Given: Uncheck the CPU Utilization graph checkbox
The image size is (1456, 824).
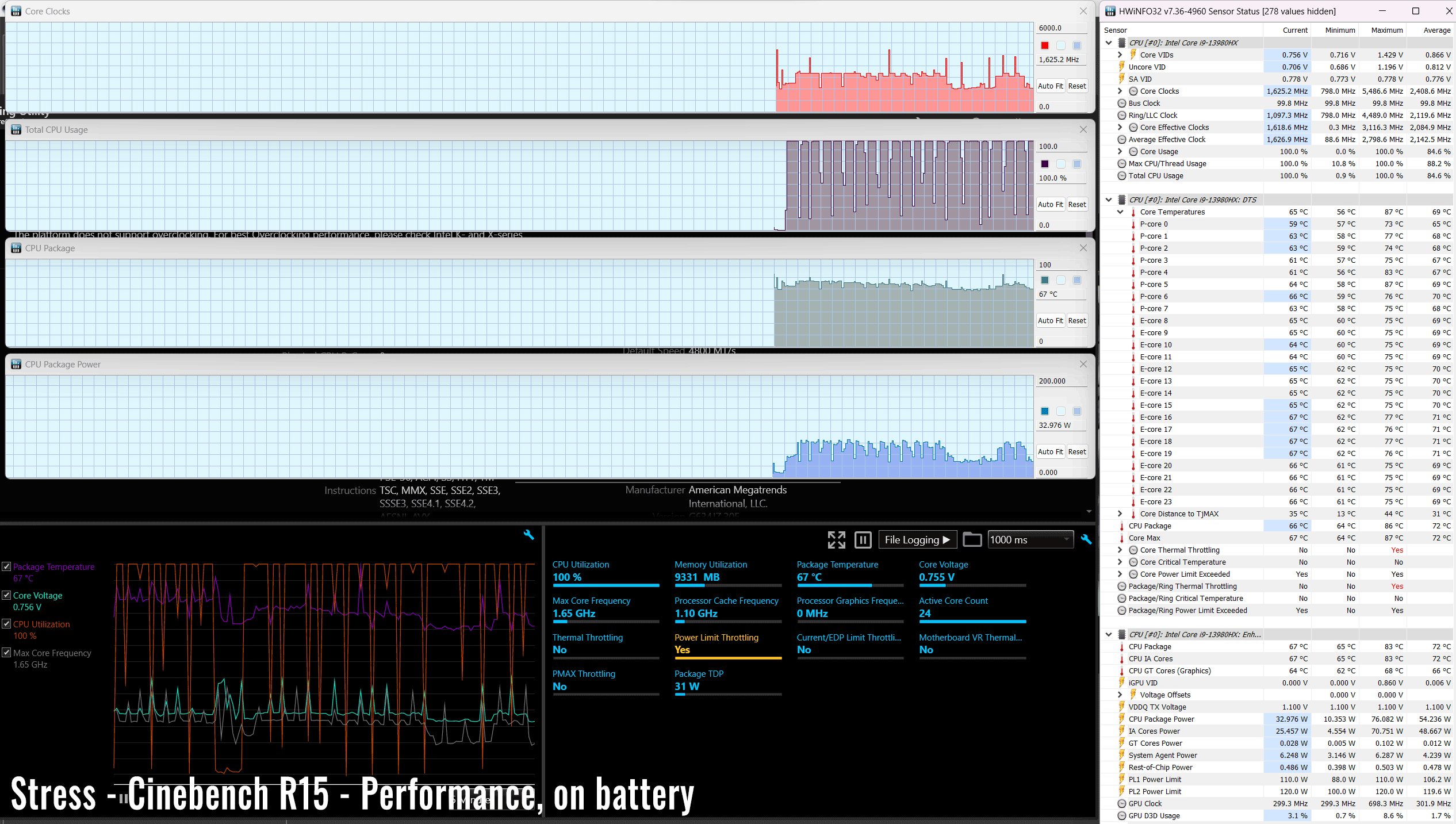Looking at the screenshot, I should point(6,624).
